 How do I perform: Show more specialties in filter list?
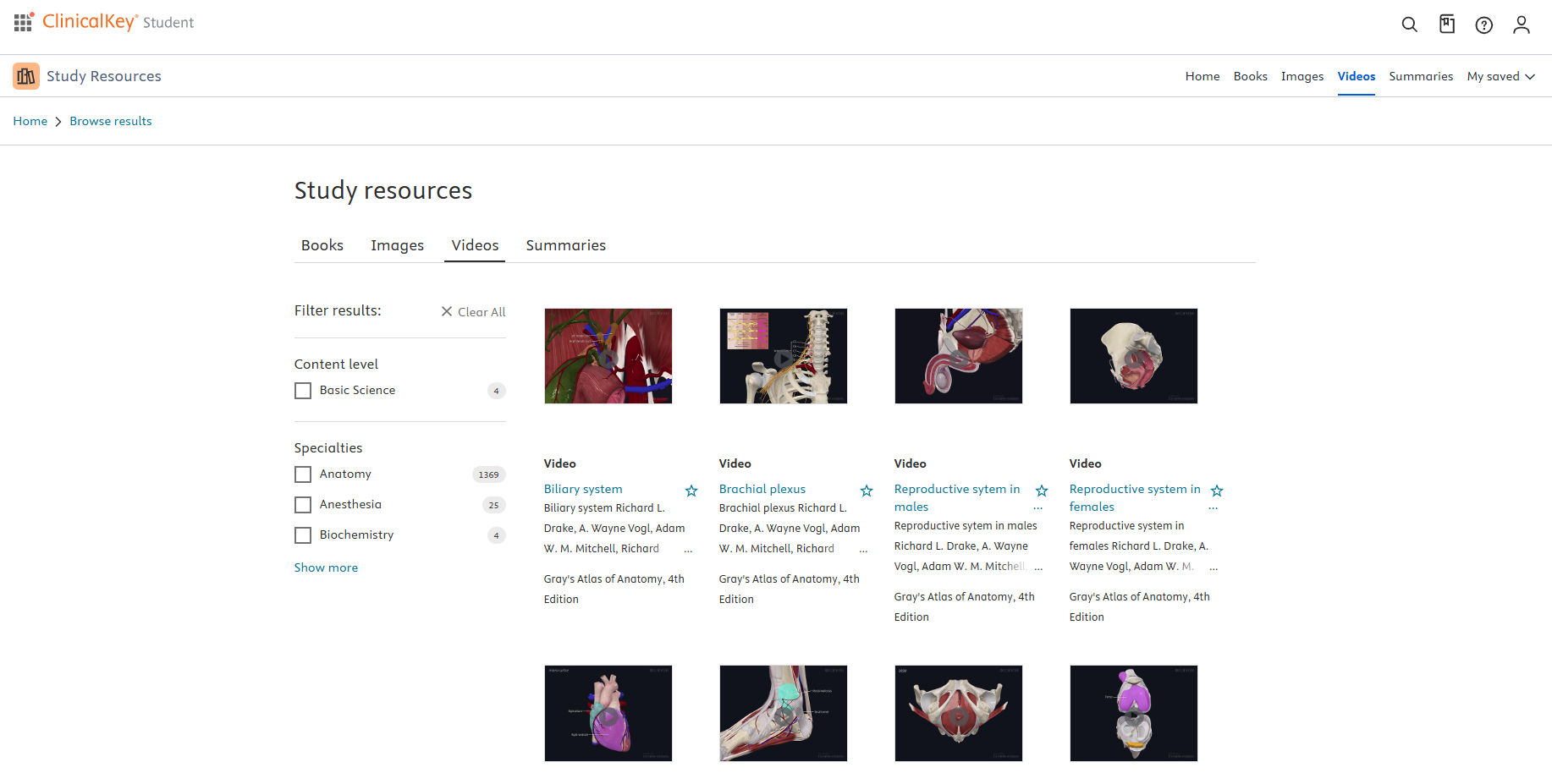coord(326,567)
